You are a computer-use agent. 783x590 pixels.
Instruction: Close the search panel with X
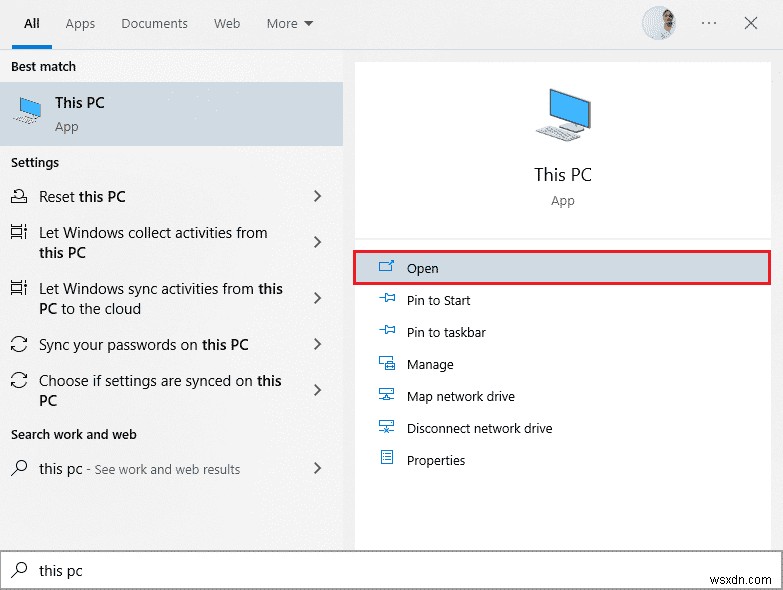coord(751,23)
